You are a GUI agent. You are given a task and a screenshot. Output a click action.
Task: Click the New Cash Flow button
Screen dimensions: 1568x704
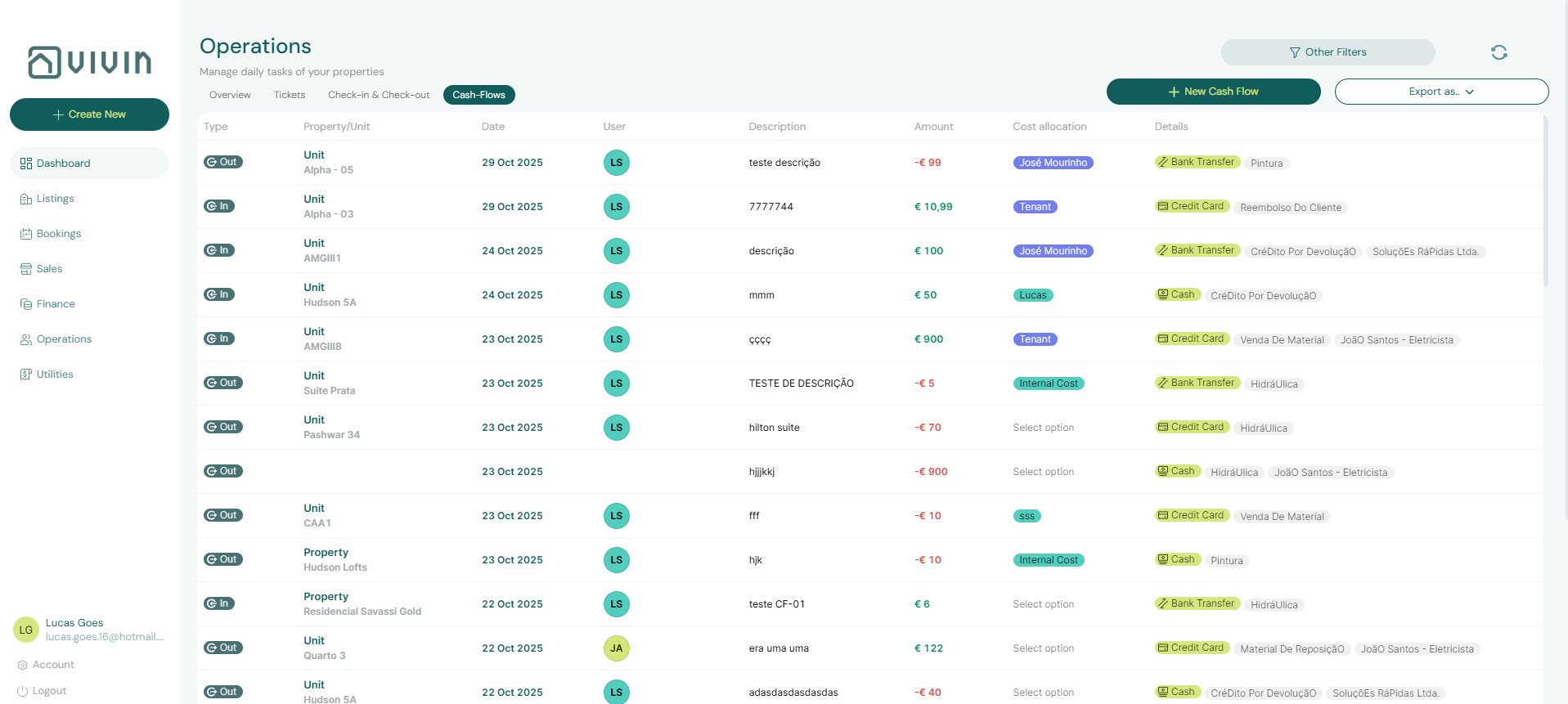pos(1212,92)
